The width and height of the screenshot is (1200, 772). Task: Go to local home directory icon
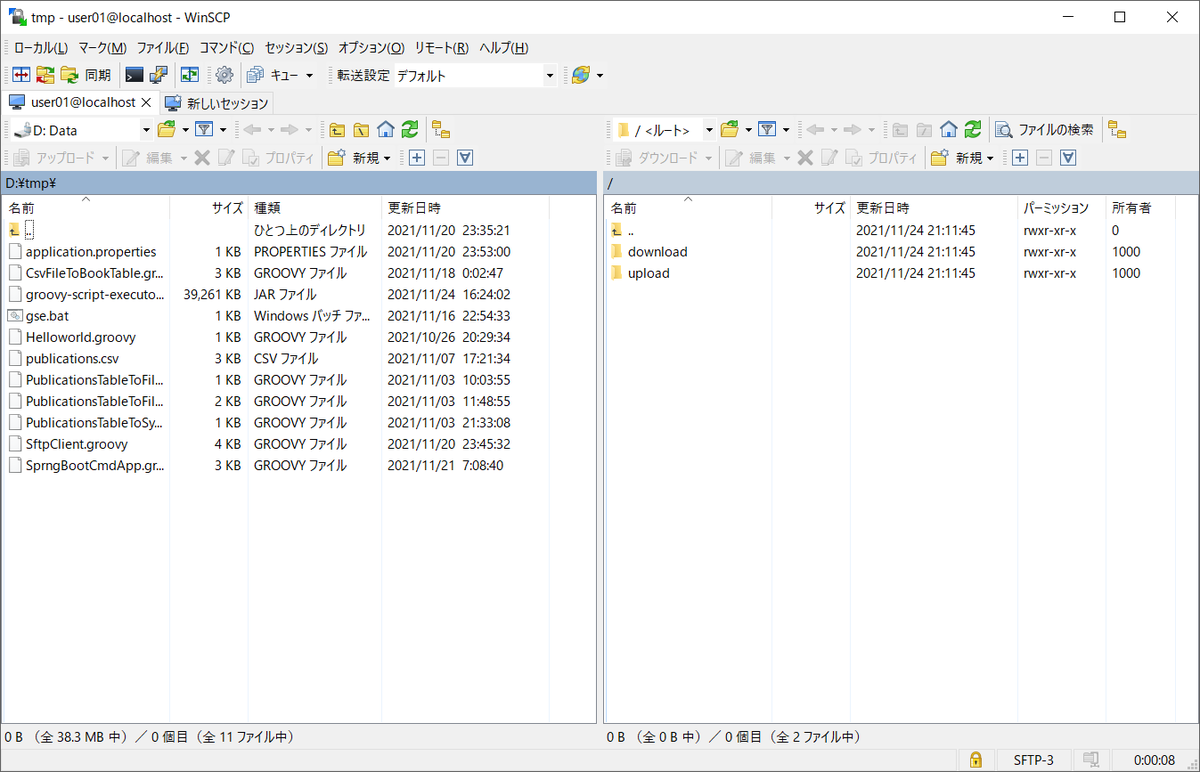(385, 129)
